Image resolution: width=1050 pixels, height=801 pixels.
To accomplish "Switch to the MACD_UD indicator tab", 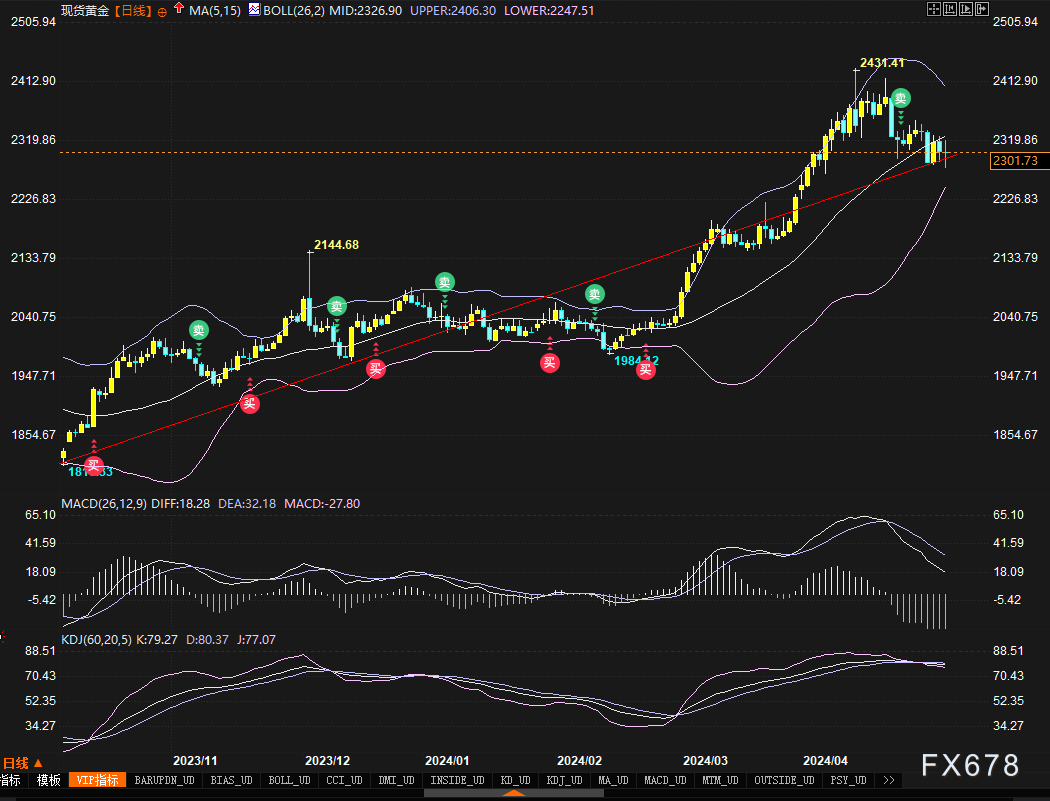I will tap(664, 780).
